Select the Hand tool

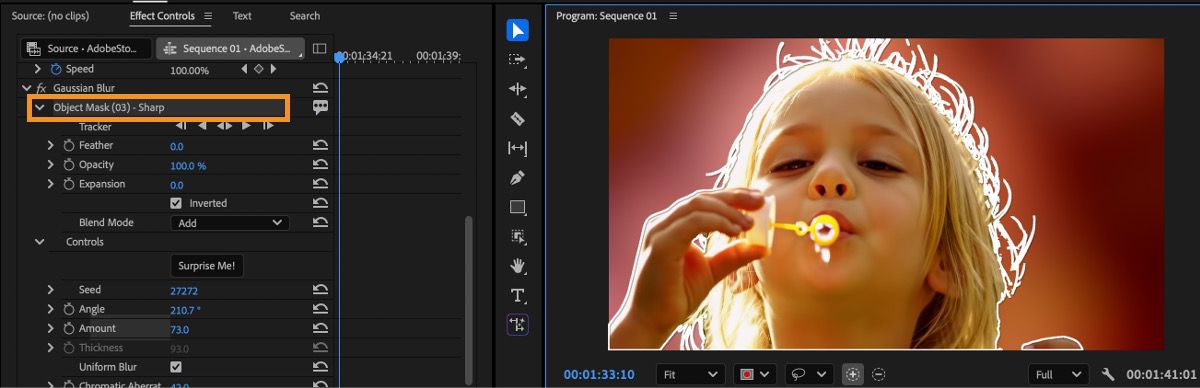coord(518,266)
